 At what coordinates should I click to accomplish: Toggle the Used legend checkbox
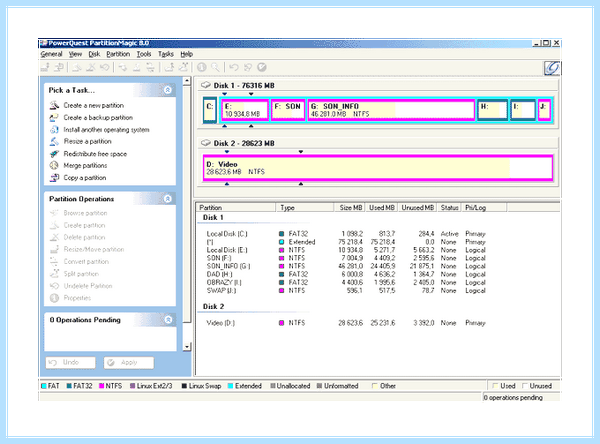pyautogui.click(x=496, y=385)
